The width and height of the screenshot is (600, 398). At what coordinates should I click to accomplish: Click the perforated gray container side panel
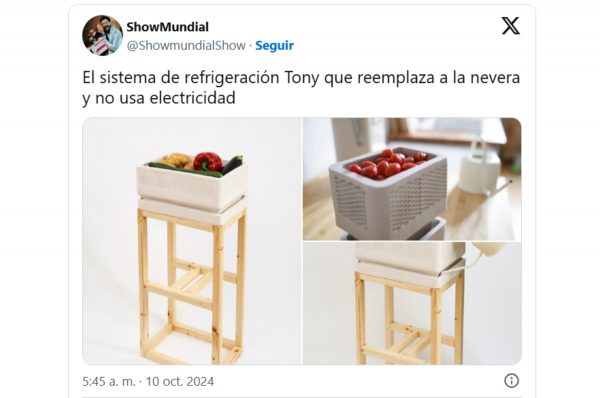[x=417, y=199]
